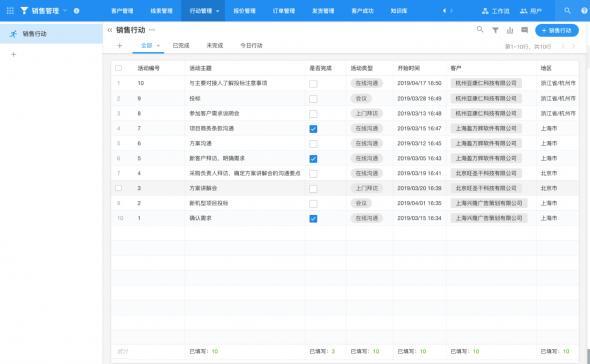Open the more options ellipsis by 销售行动
Screen dimensions: 590x364
click(x=152, y=30)
